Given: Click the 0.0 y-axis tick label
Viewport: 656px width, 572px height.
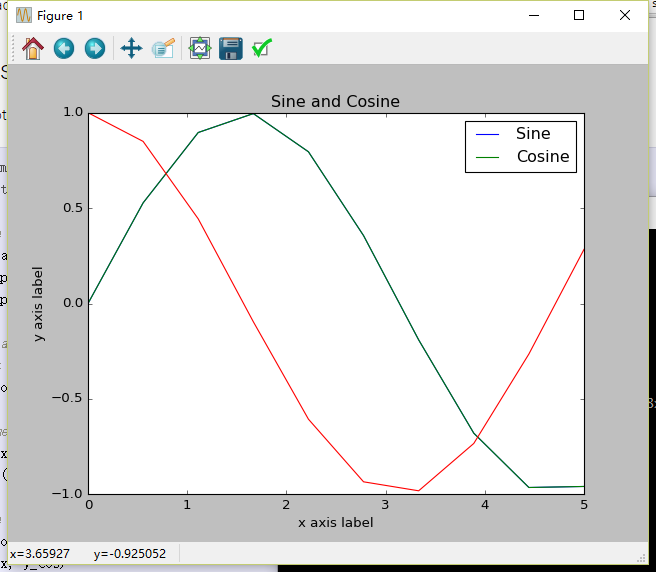Looking at the screenshot, I should [73, 303].
